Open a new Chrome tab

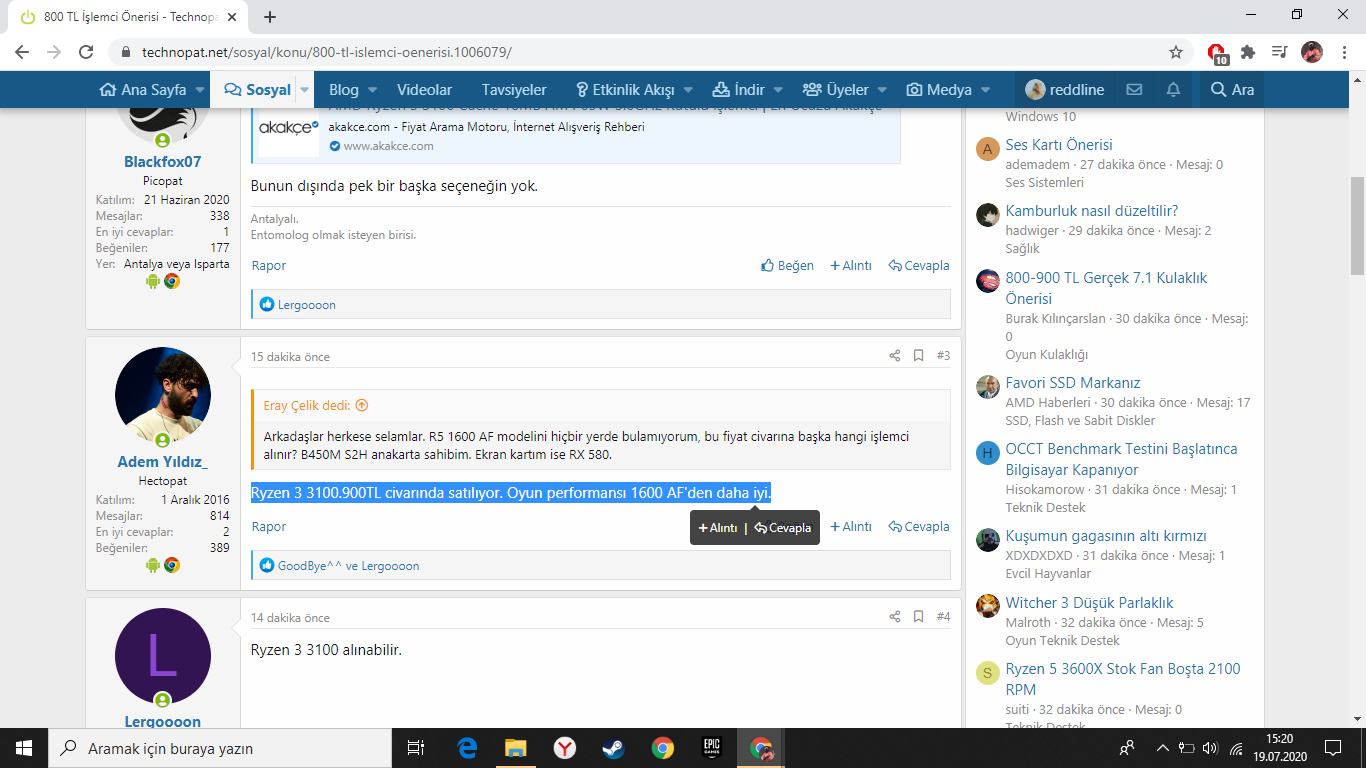pos(270,17)
